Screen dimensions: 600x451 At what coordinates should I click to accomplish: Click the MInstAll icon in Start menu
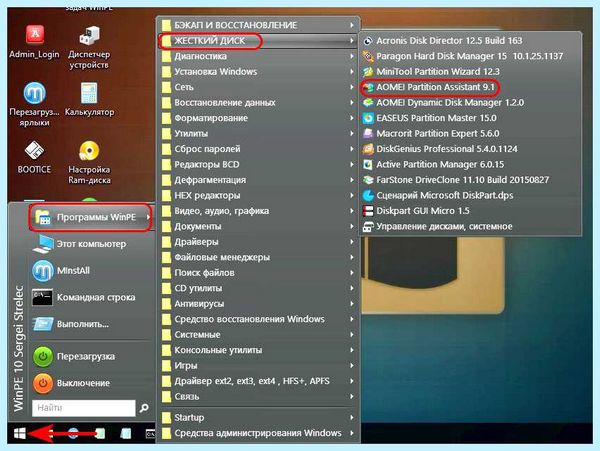tap(42, 271)
